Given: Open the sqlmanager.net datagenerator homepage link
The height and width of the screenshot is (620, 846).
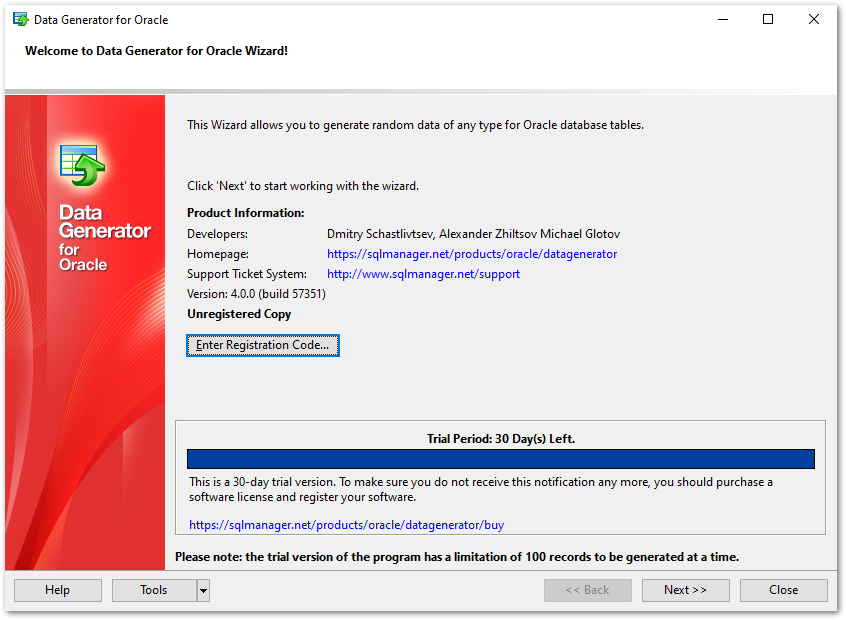Looking at the screenshot, I should (472, 254).
